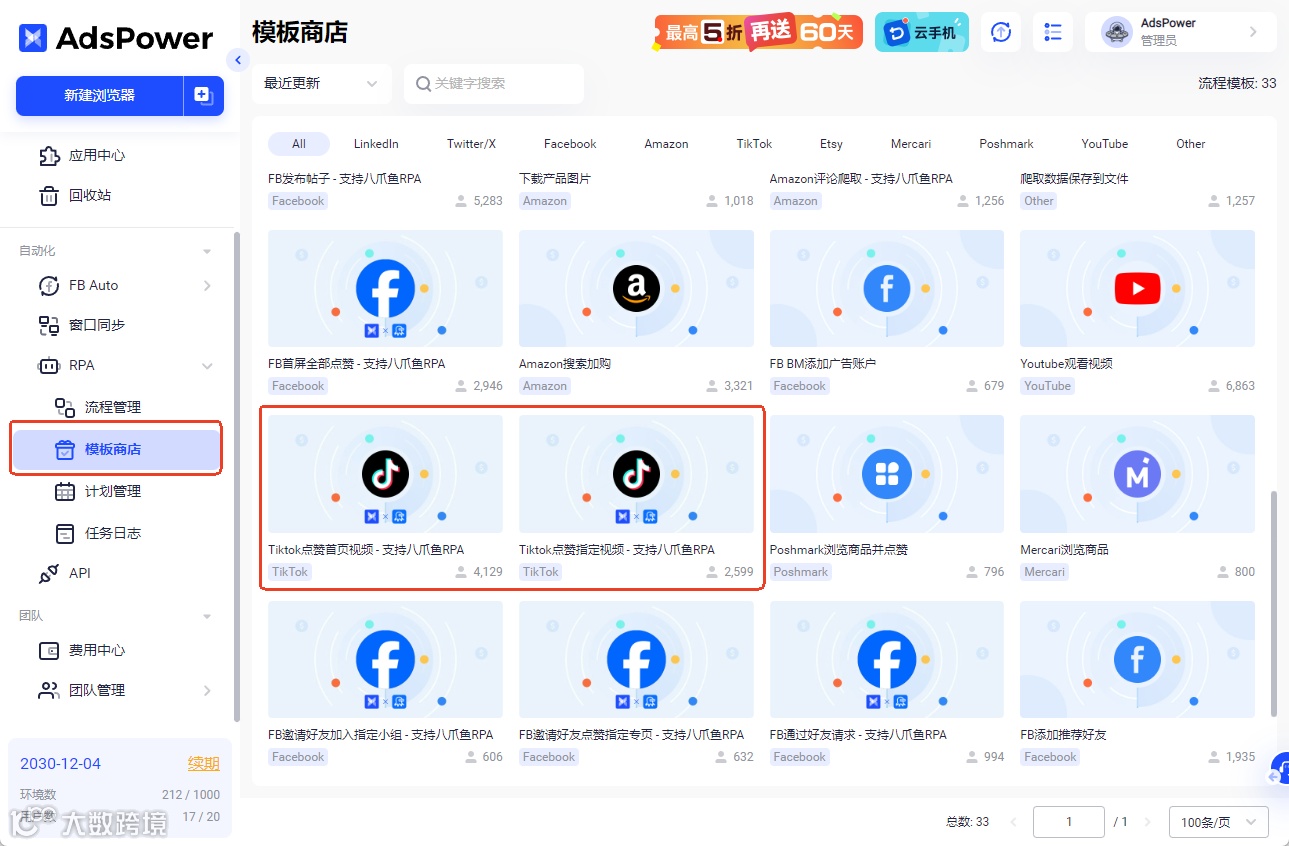
Task: Filter by the LinkedIn tab
Action: 376,144
